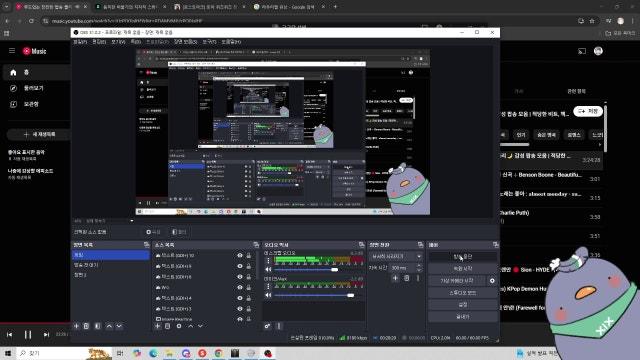Open virtual camera settings gear button
Image resolution: width=640 pixels, height=360 pixels.
[492, 281]
